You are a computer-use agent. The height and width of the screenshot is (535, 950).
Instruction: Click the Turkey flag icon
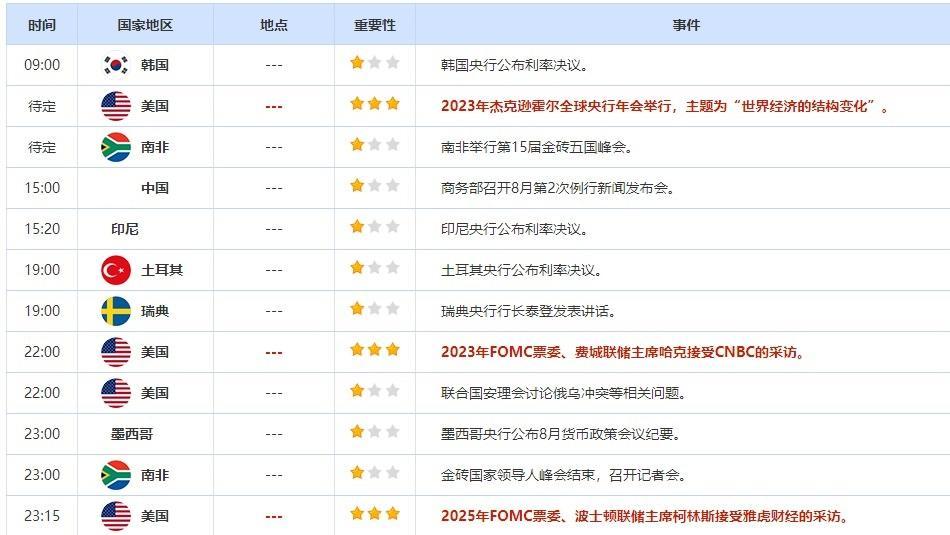(116, 270)
